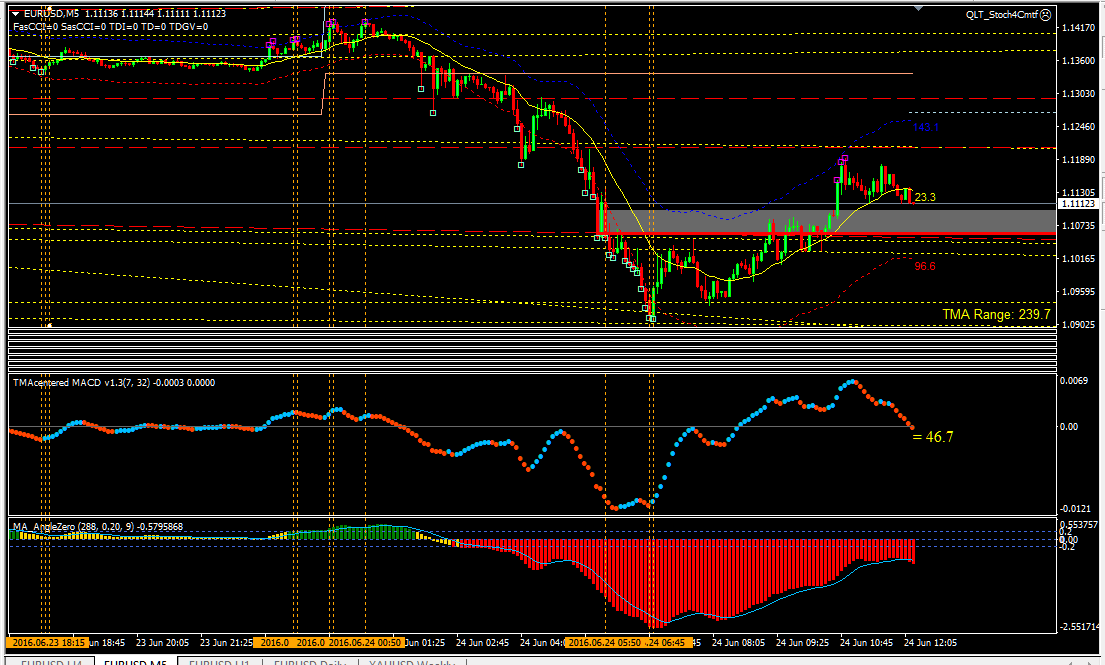Switch to the XAUUSD,Weekly chart tab
The height and width of the screenshot is (665, 1105).
point(412,662)
